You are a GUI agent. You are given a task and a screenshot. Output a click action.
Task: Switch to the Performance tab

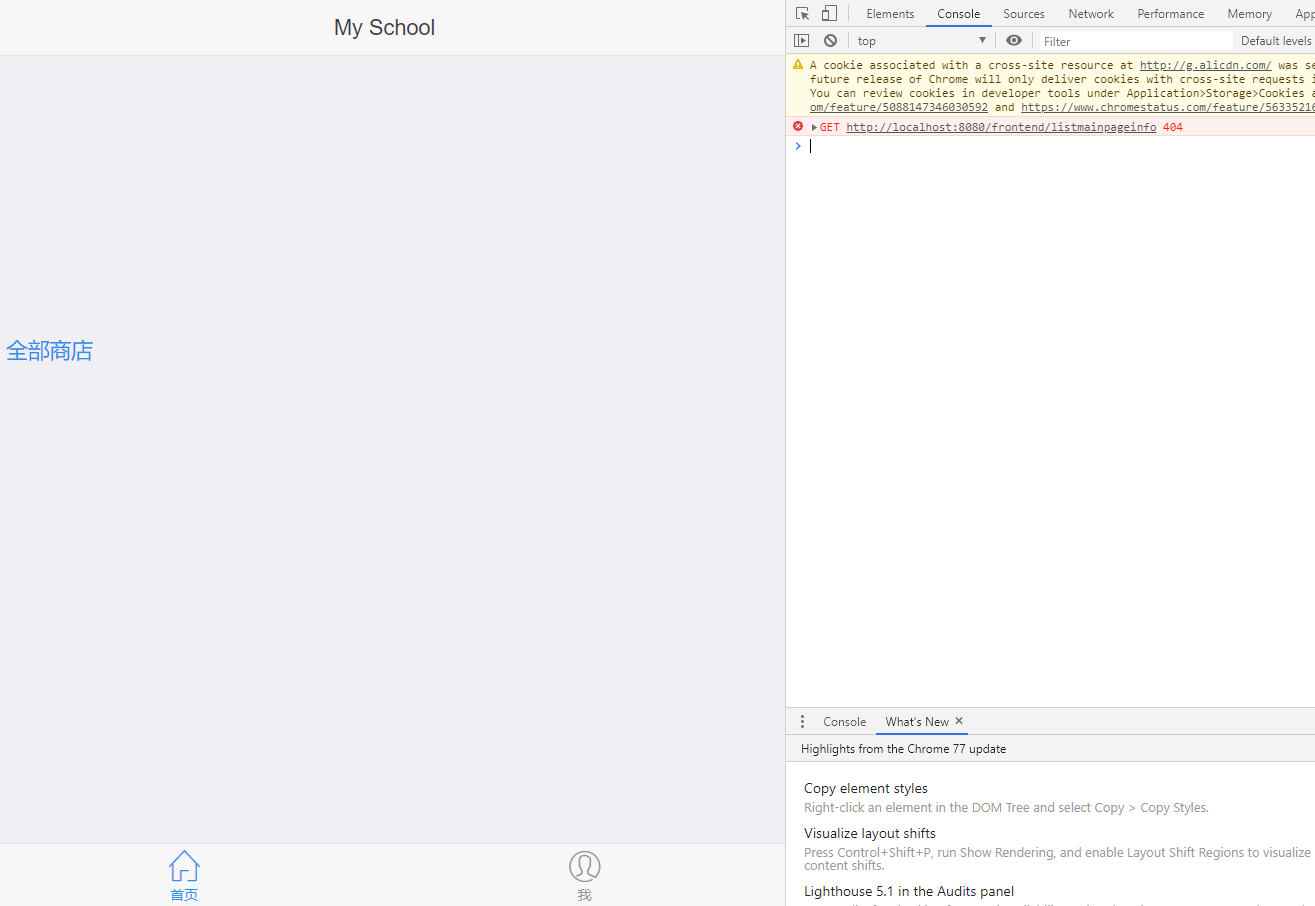coord(1171,14)
